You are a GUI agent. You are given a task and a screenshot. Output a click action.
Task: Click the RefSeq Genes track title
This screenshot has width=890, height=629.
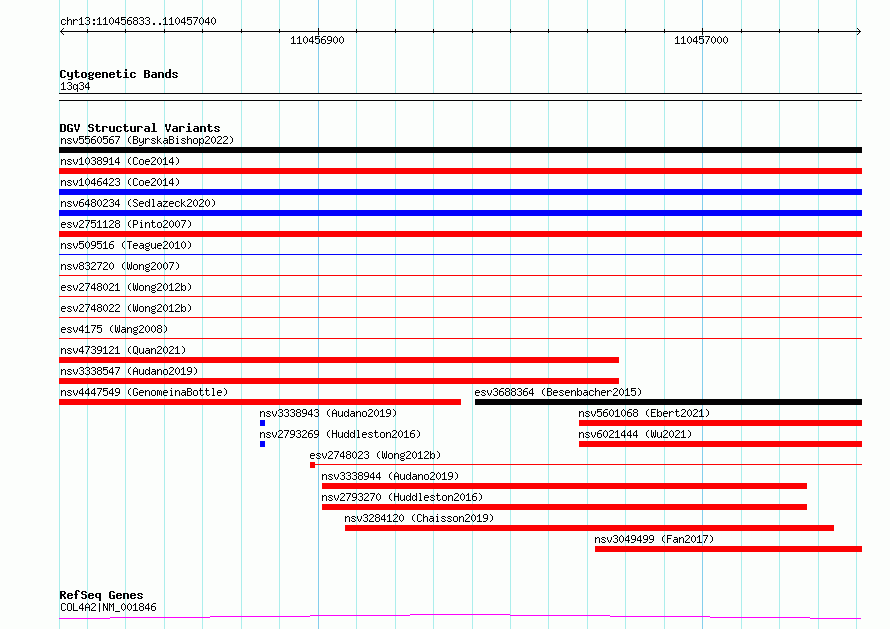click(101, 595)
